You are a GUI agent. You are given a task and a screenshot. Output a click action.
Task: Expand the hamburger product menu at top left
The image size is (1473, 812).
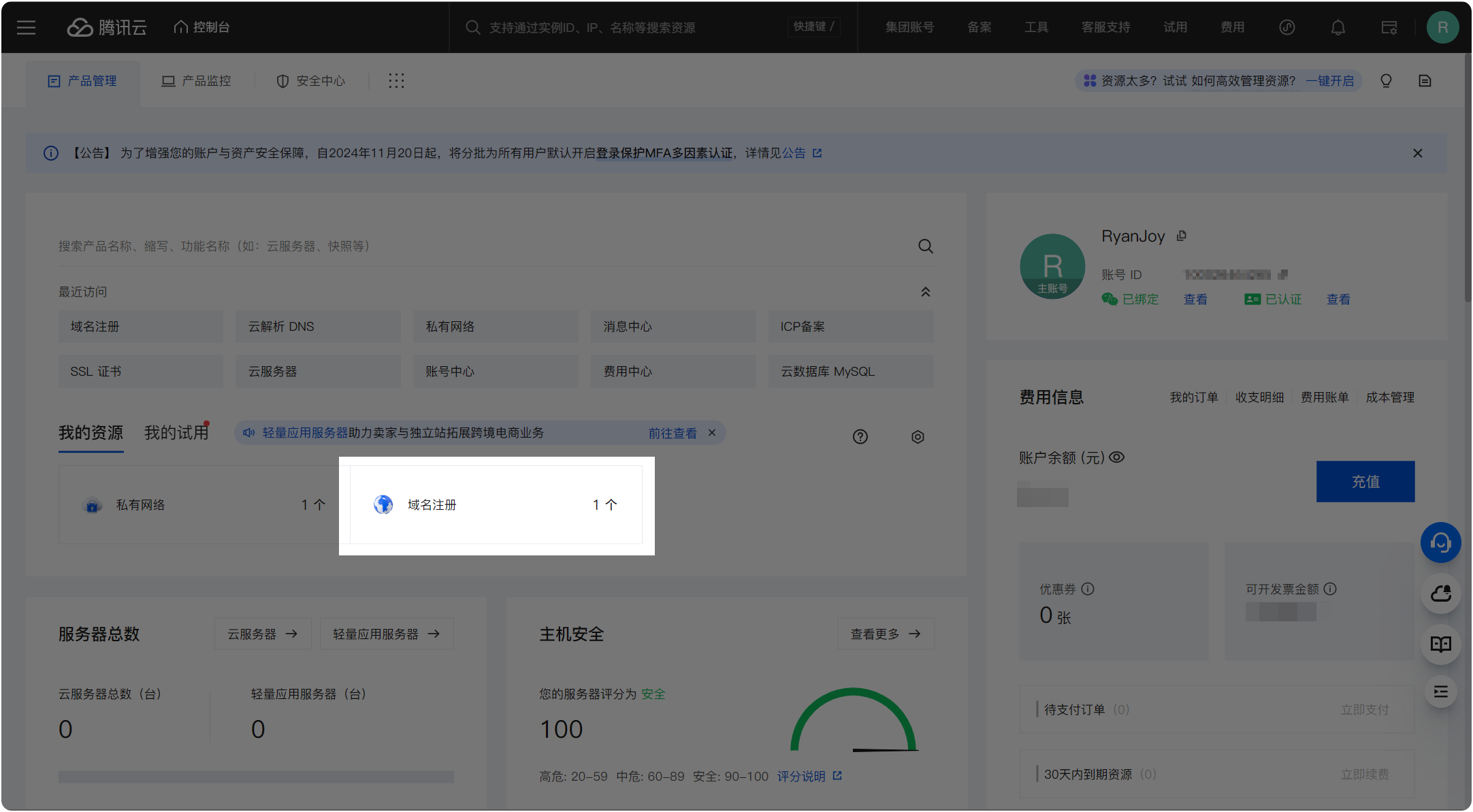[x=26, y=27]
